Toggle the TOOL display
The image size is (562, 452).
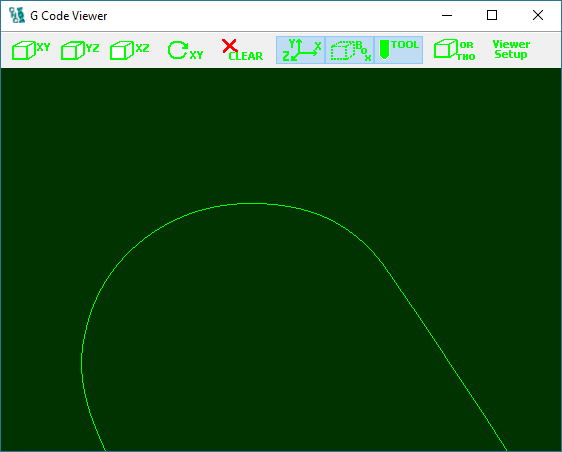click(399, 50)
